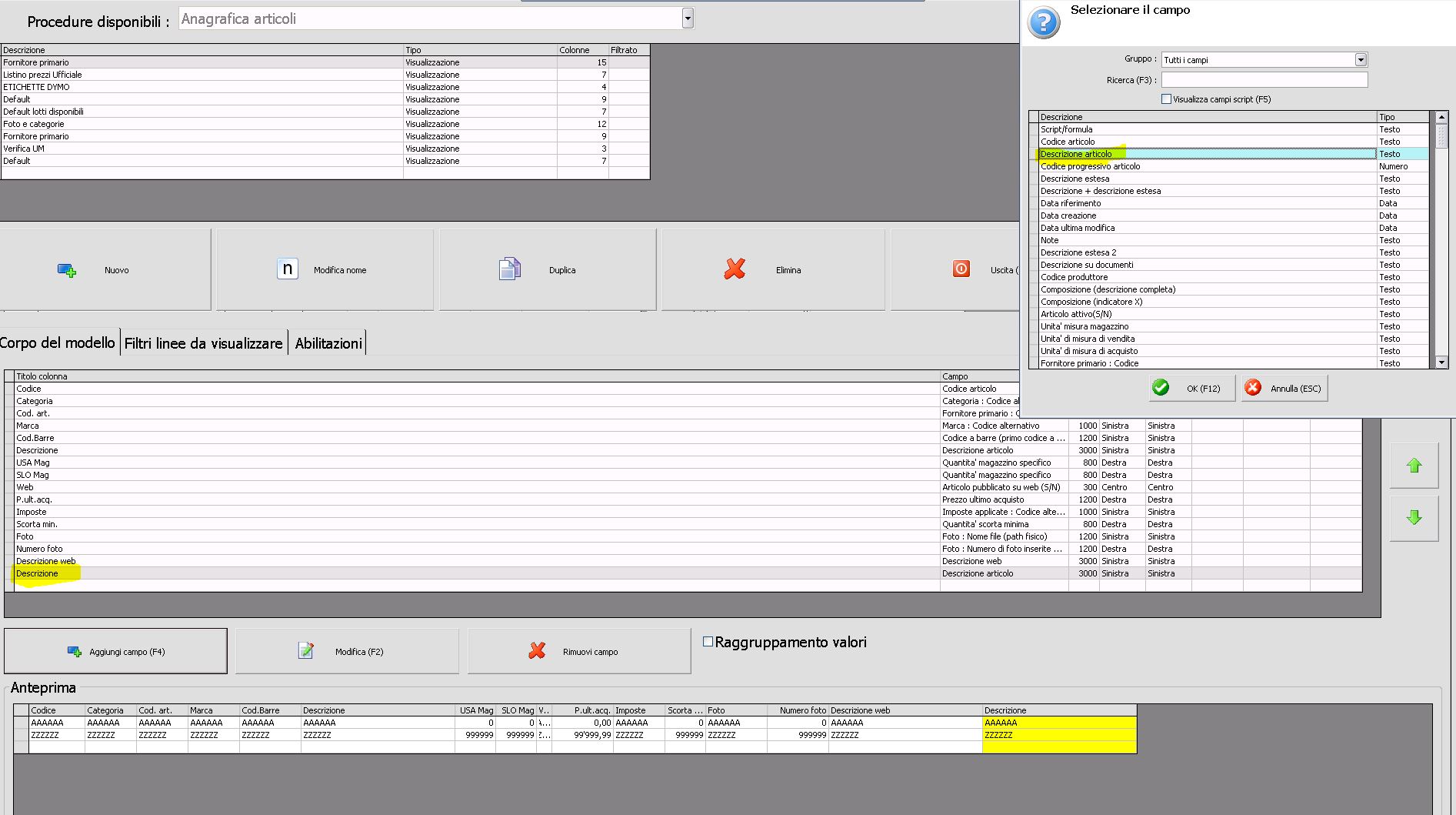Click the Ricerca (F3) search field
The image size is (1456, 815).
(x=1264, y=80)
